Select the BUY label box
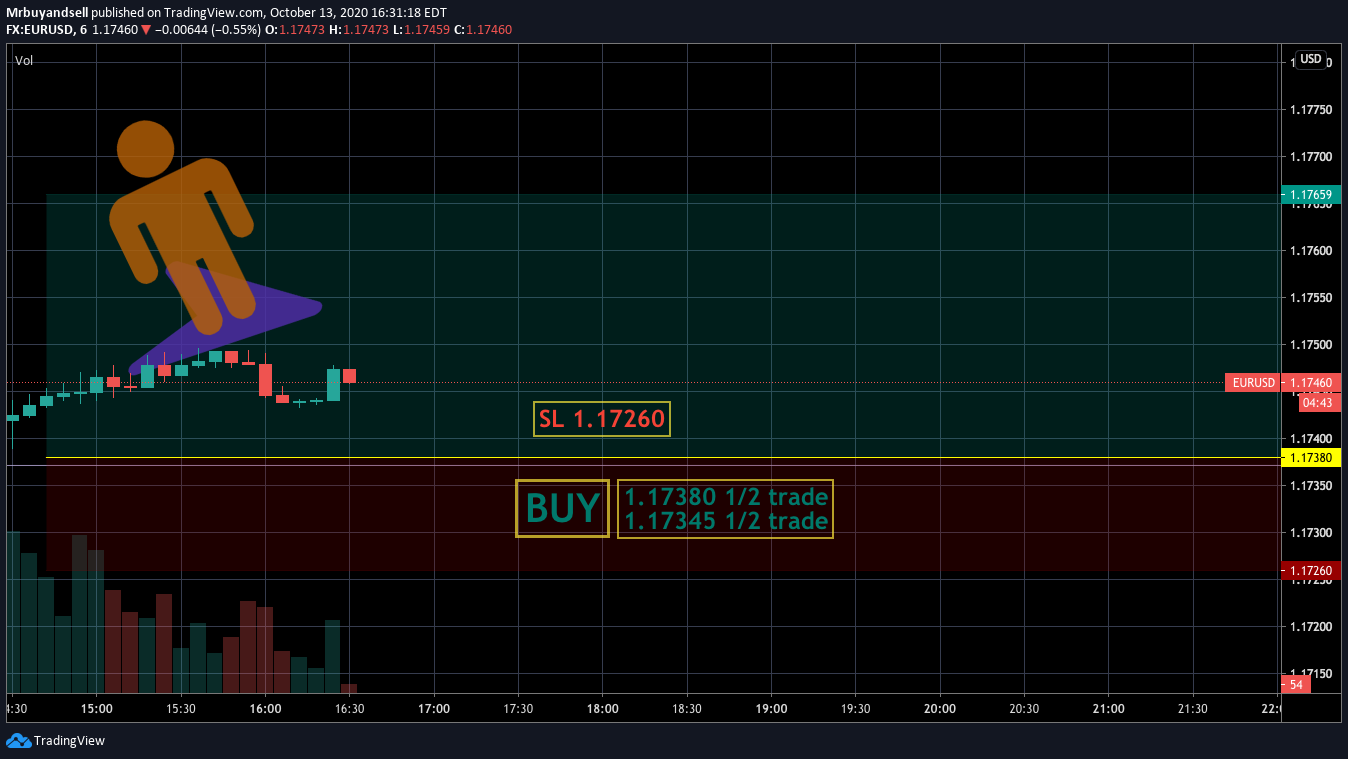The width and height of the screenshot is (1348, 759). tap(562, 509)
